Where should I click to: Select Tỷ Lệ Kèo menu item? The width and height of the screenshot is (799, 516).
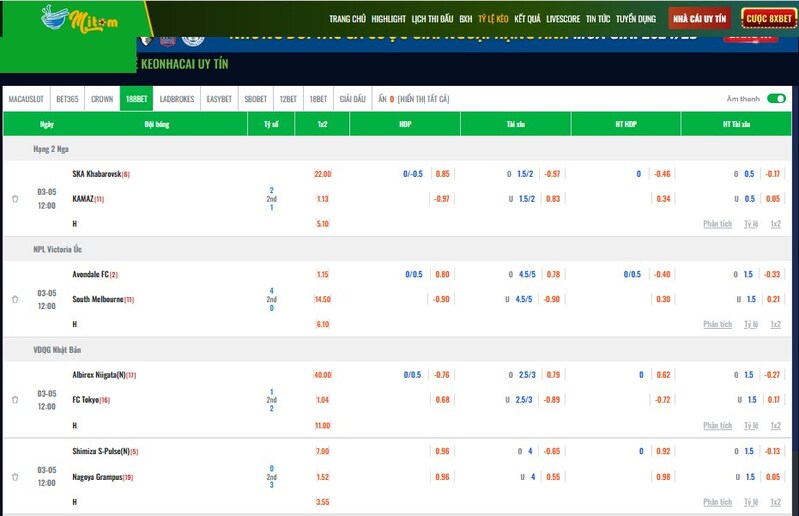[x=493, y=19]
